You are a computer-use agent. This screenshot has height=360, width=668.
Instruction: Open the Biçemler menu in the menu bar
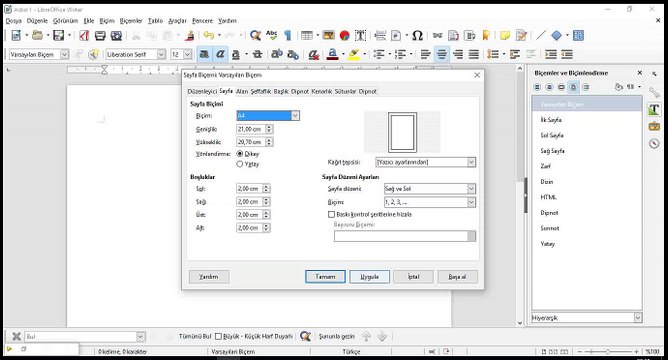pyautogui.click(x=131, y=20)
